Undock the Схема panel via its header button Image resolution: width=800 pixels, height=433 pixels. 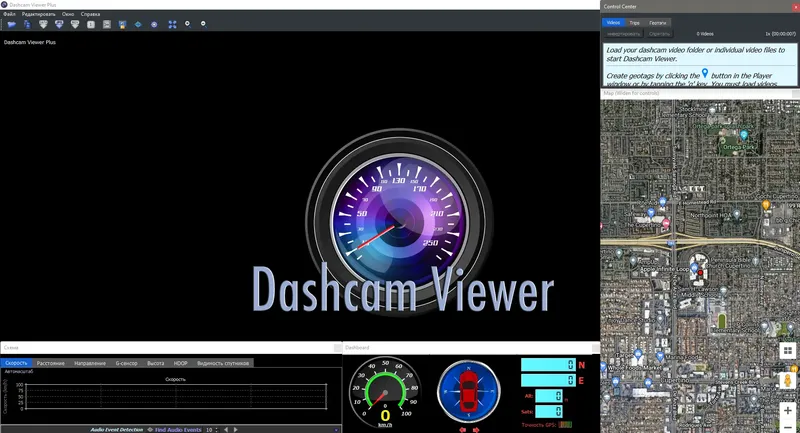tap(338, 348)
